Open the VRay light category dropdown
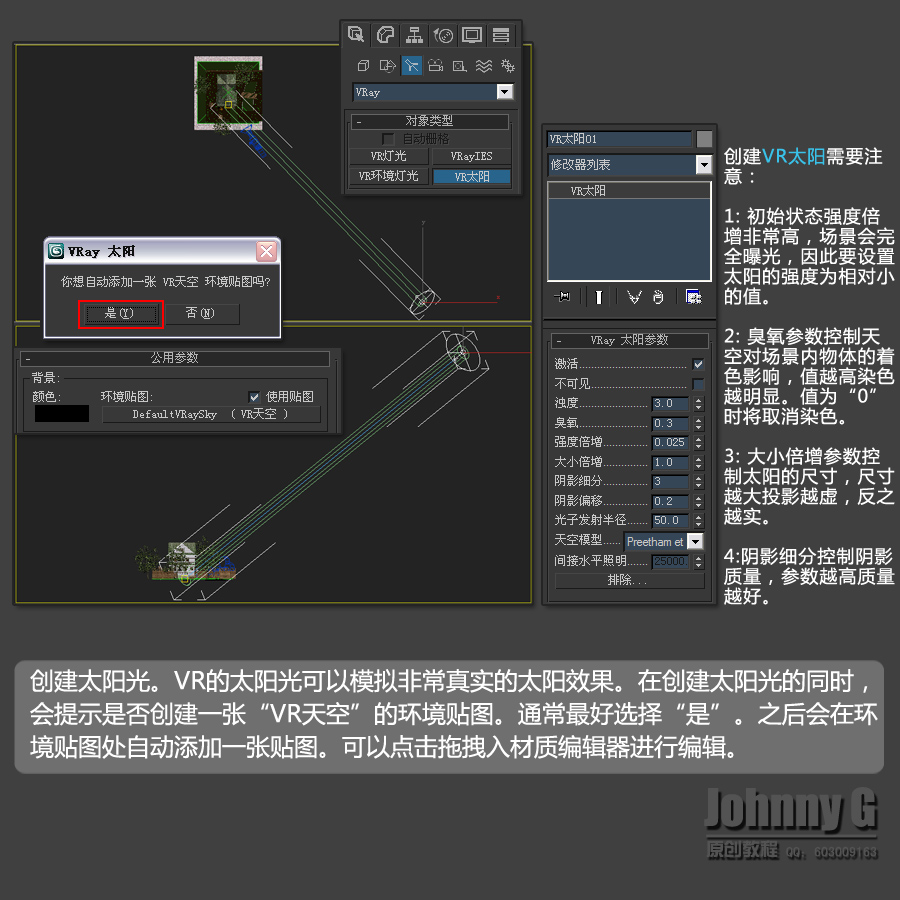 [x=505, y=92]
